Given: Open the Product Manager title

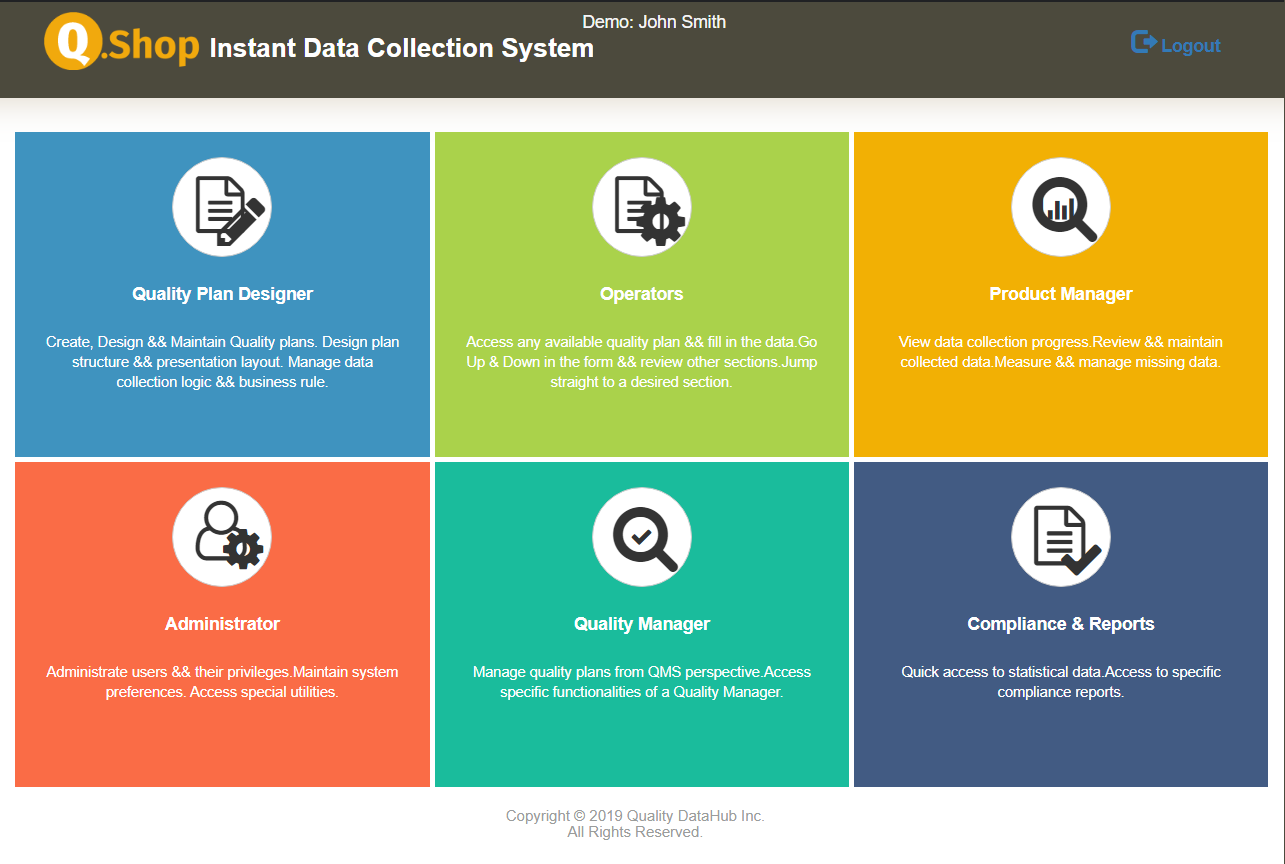Looking at the screenshot, I should (1061, 294).
